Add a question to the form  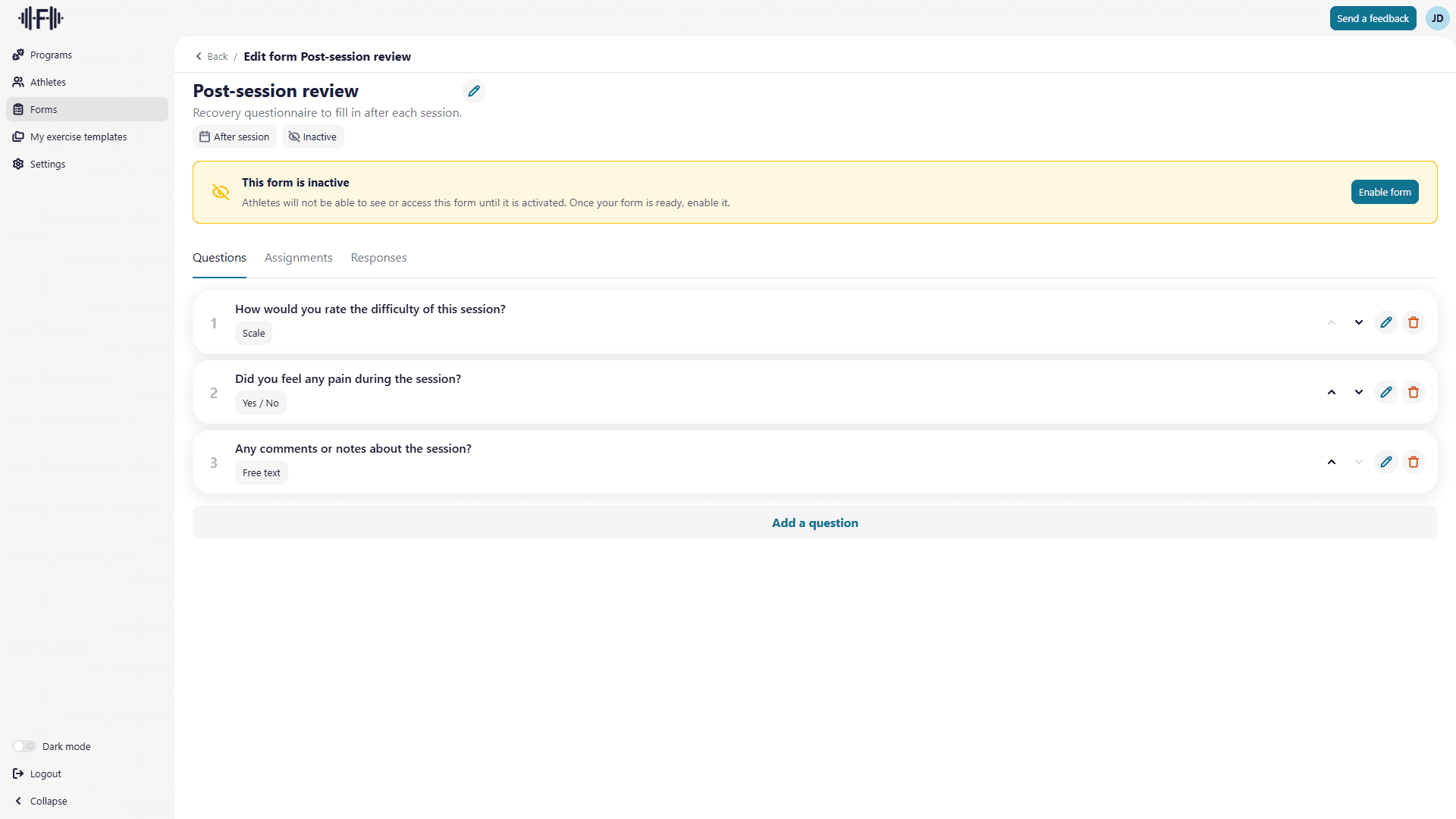coord(814,522)
